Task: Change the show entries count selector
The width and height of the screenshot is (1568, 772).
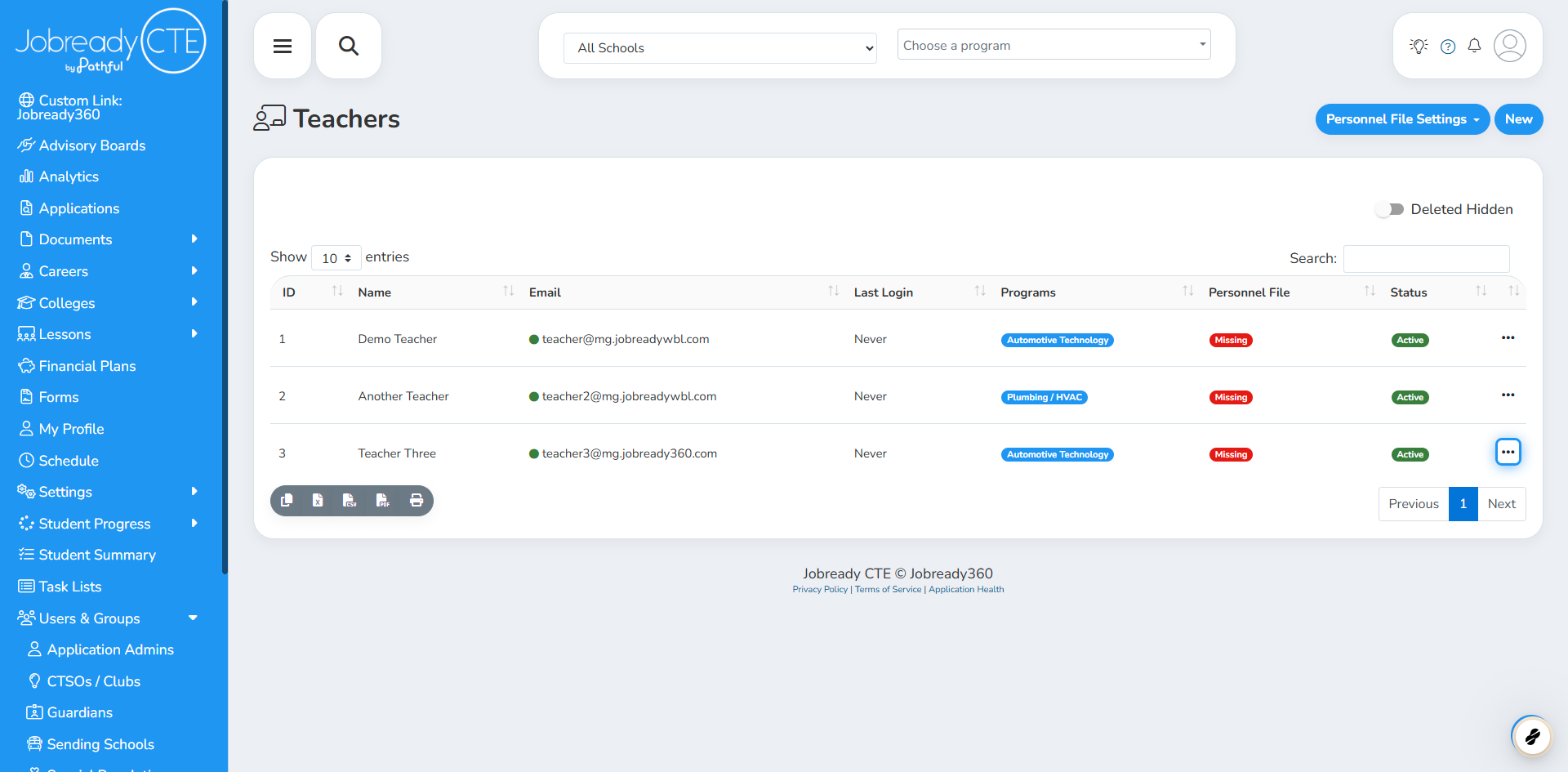Action: tap(336, 258)
